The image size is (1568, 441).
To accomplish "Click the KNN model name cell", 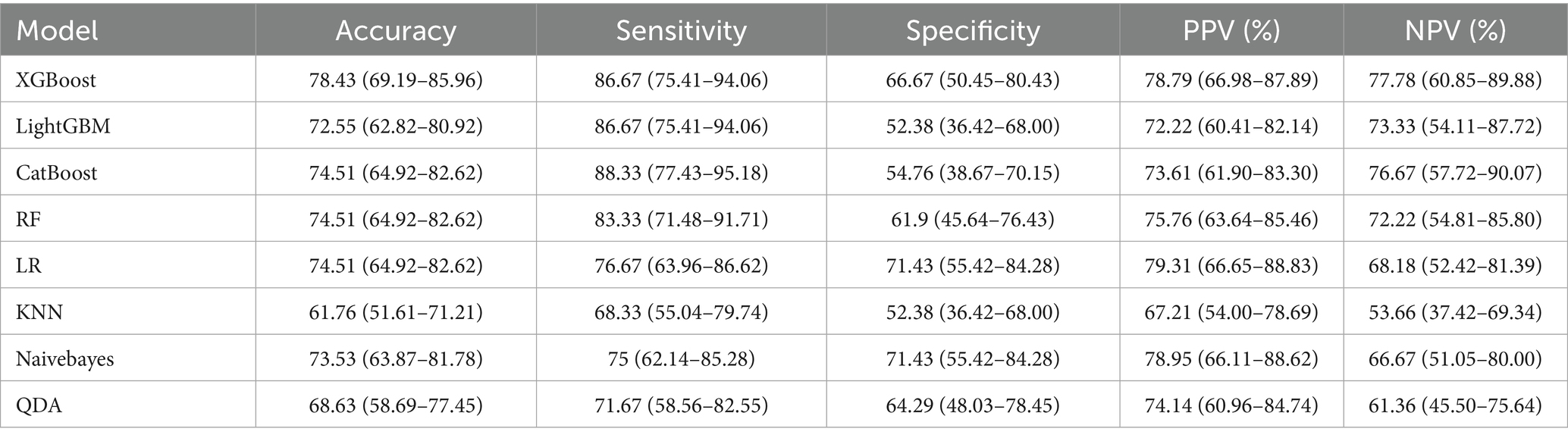I will pyautogui.click(x=39, y=312).
